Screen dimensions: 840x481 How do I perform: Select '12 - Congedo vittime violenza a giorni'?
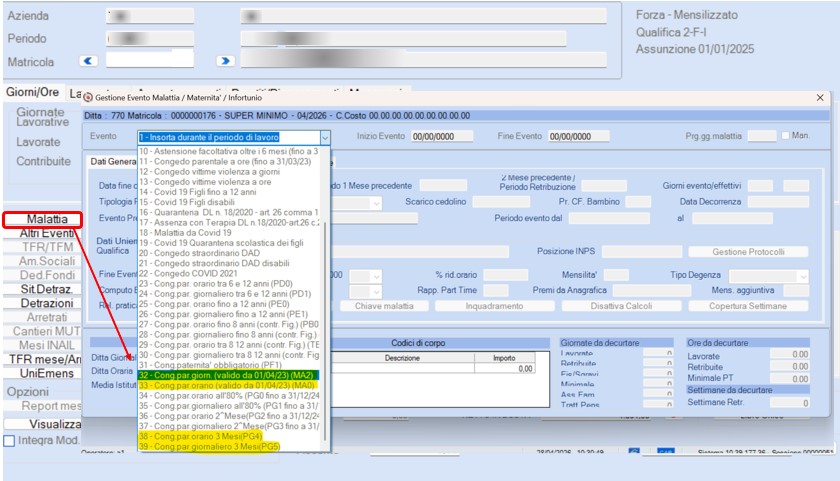[228, 171]
